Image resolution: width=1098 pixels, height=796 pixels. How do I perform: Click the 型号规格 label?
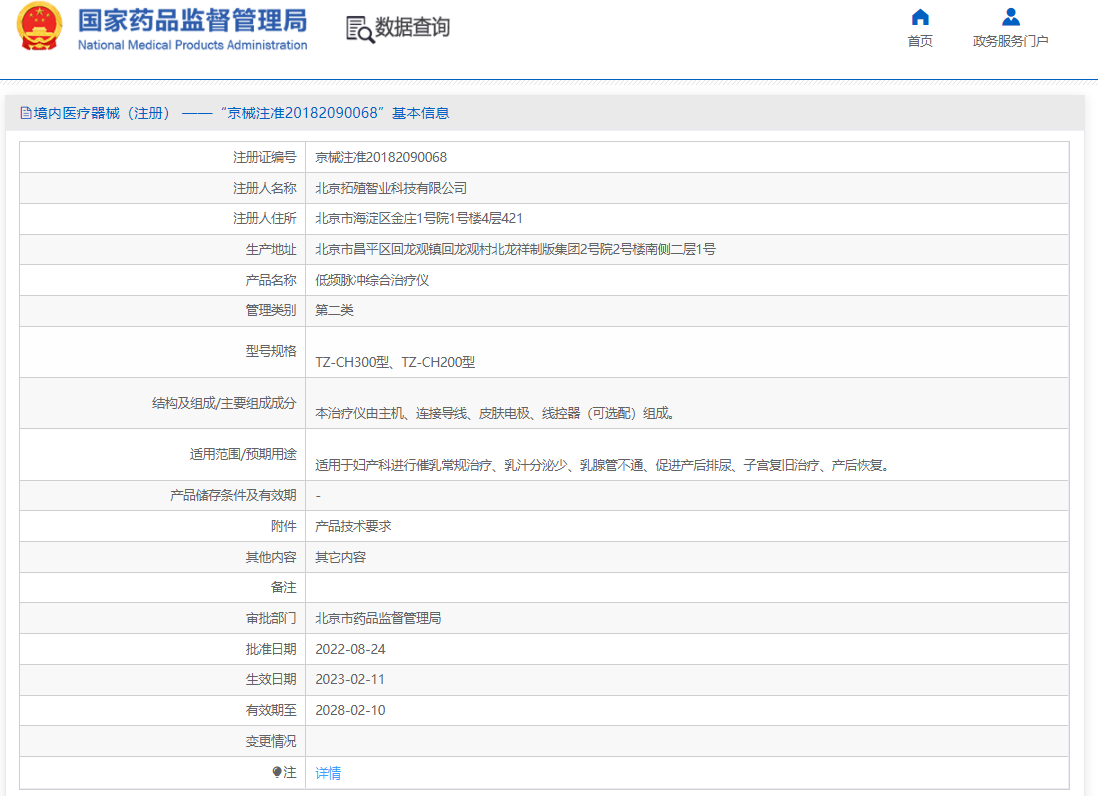(271, 351)
